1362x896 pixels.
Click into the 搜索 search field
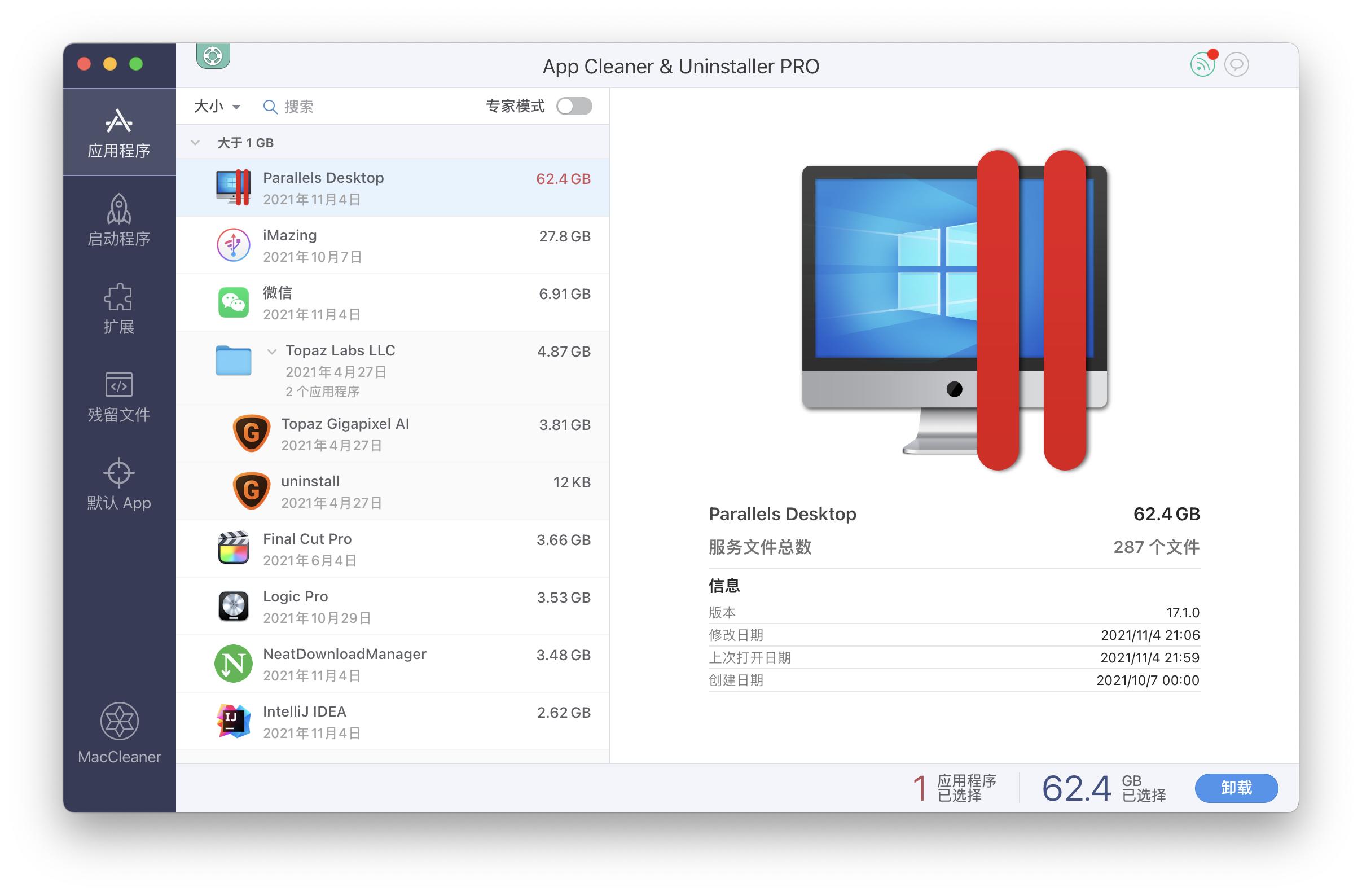point(320,107)
